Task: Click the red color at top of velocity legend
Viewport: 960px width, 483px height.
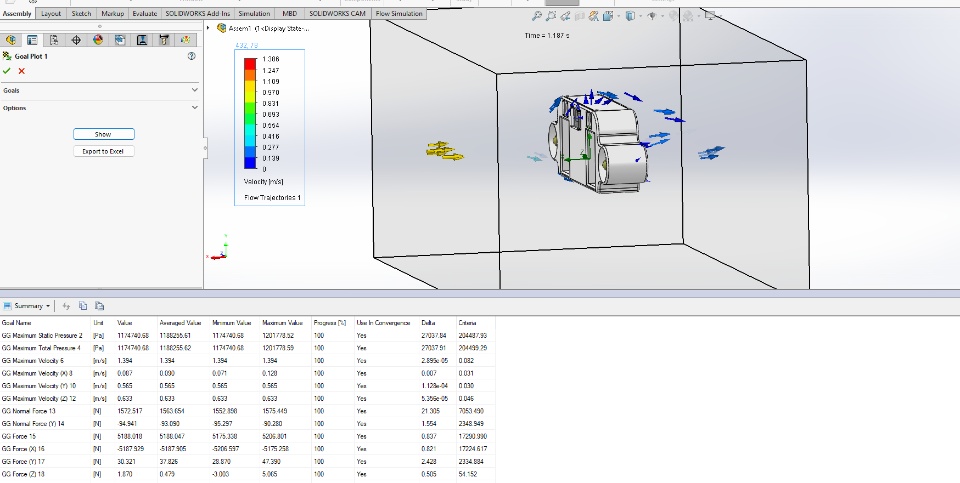Action: coord(250,62)
